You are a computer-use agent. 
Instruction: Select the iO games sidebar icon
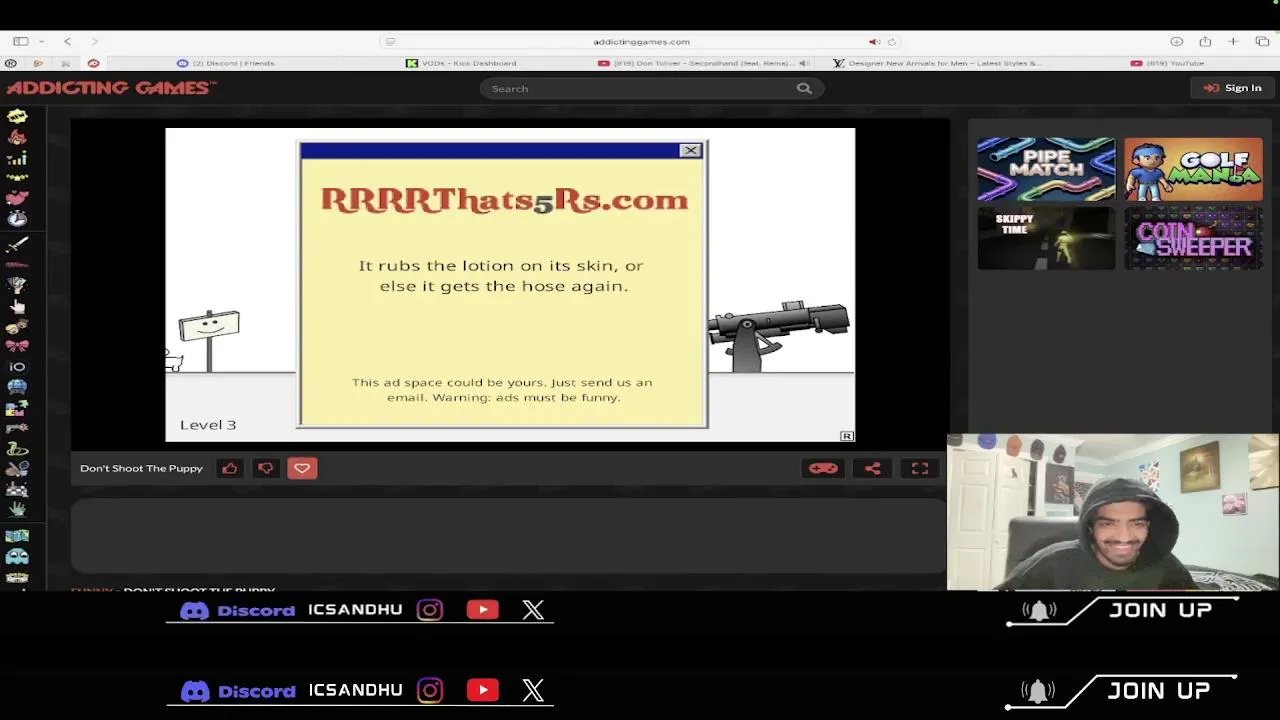point(17,367)
